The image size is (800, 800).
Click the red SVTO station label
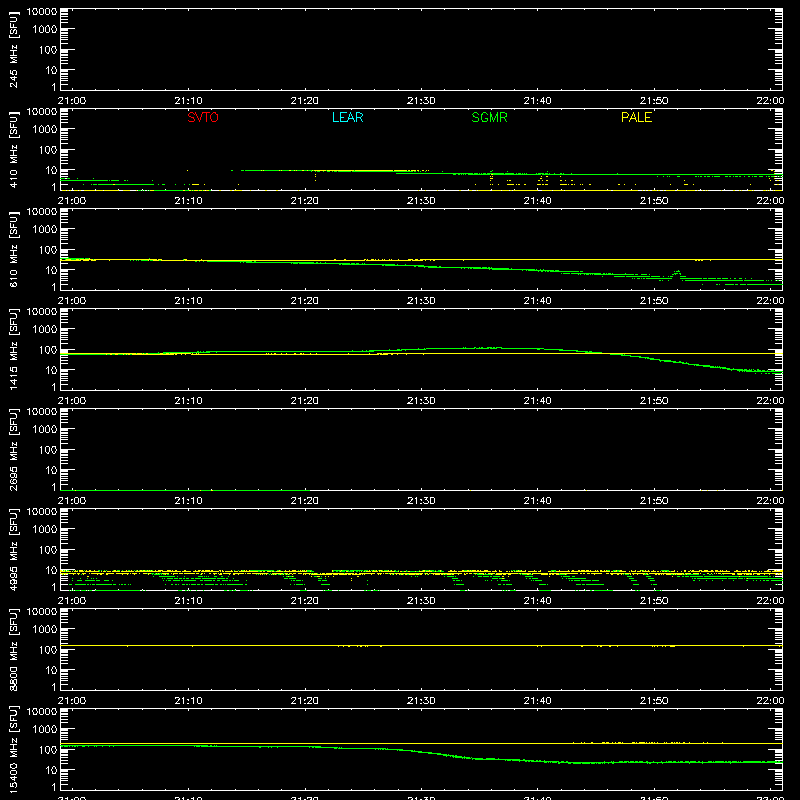203,117
